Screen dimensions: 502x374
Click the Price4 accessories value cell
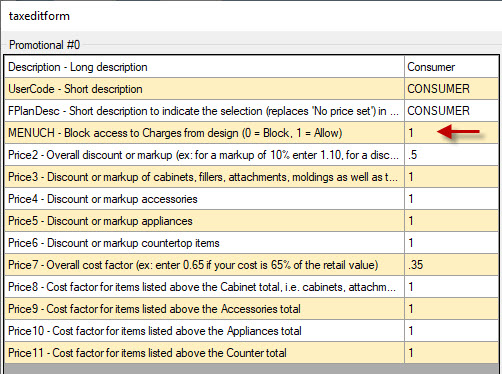coord(451,199)
